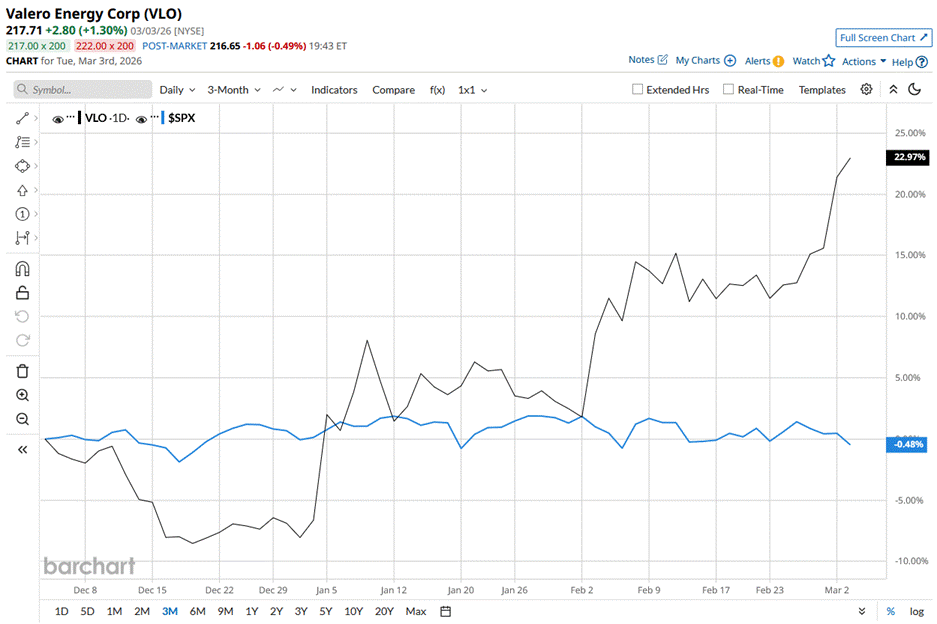Enable the magnet snapping tool
This screenshot has width=937, height=624.
22,268
